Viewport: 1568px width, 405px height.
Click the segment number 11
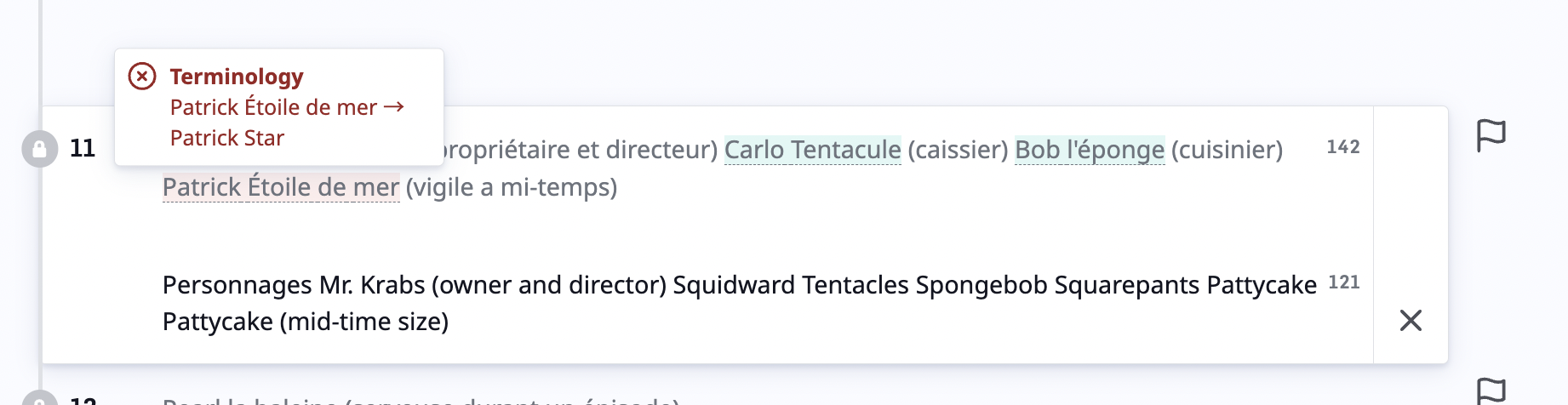(83, 148)
